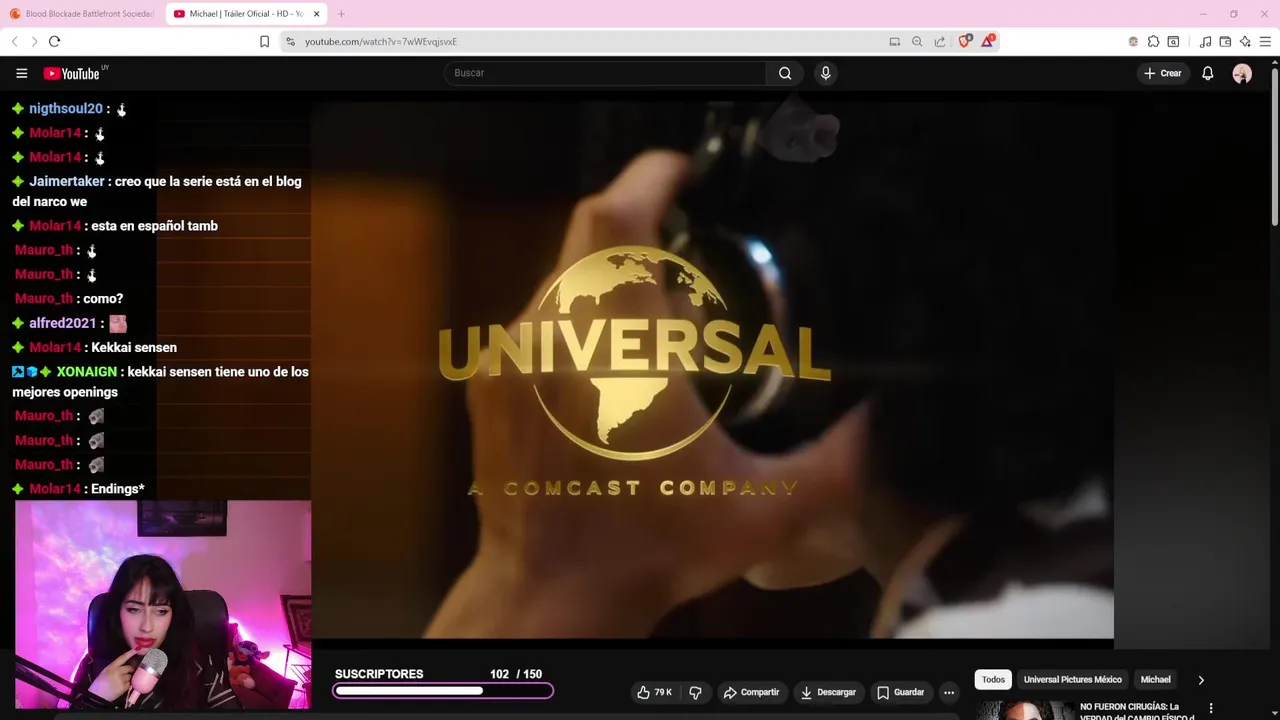Focus the Buscar search field
This screenshot has width=1280, height=720.
[x=605, y=73]
